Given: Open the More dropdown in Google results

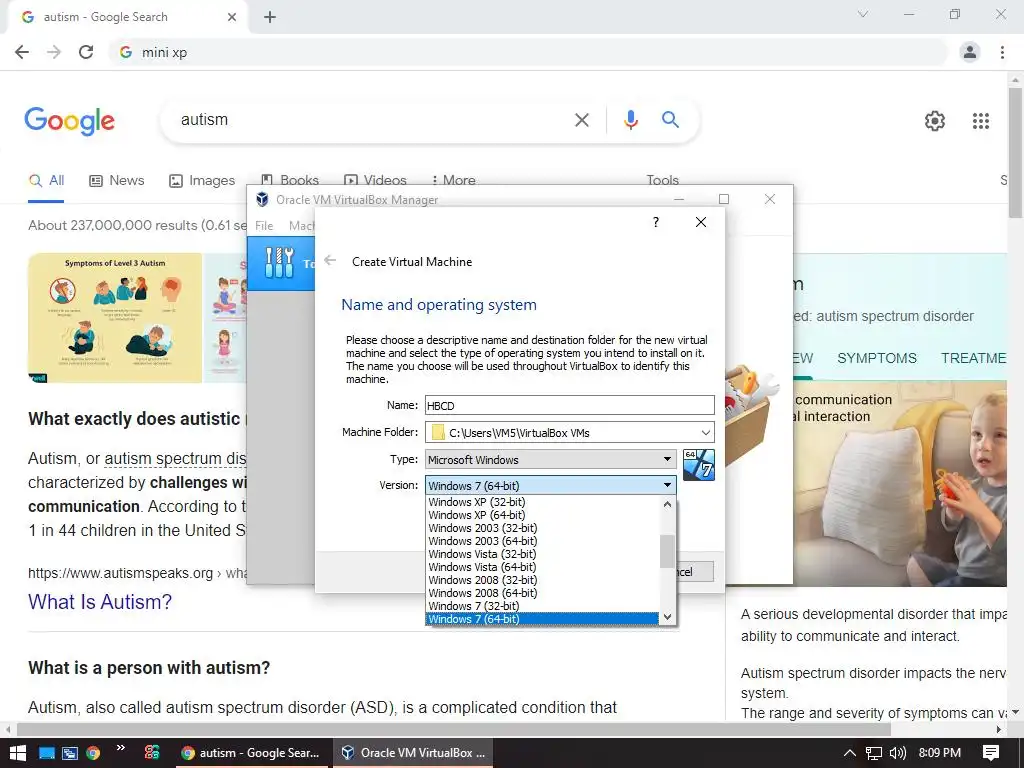Looking at the screenshot, I should point(453,180).
